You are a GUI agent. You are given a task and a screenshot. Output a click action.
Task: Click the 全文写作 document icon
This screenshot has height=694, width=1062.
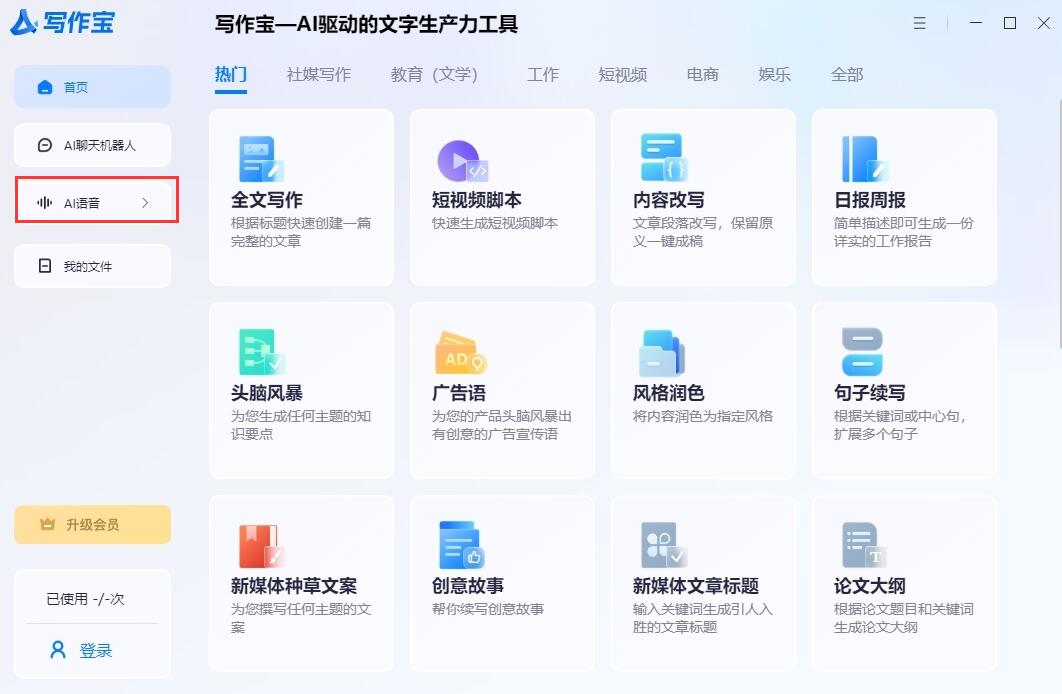(x=261, y=159)
